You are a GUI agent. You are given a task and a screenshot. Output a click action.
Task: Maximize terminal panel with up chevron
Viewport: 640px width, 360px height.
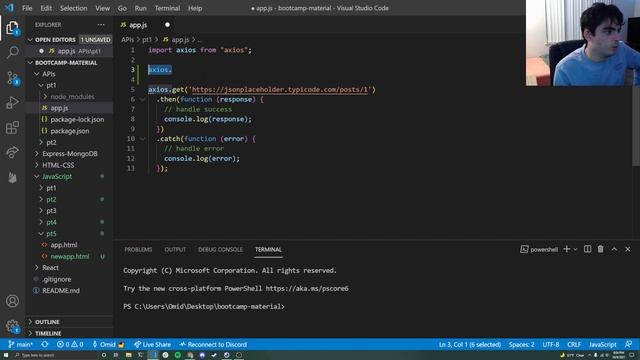point(614,249)
